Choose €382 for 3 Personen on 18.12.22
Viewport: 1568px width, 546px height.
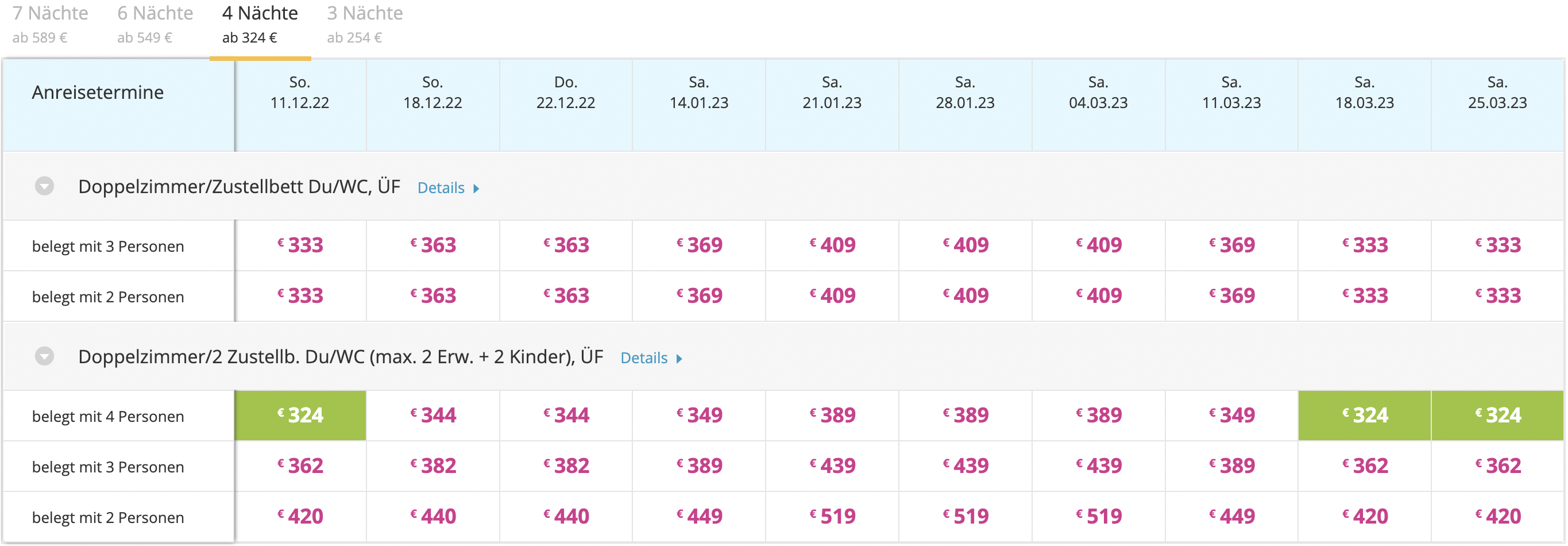pos(433,466)
